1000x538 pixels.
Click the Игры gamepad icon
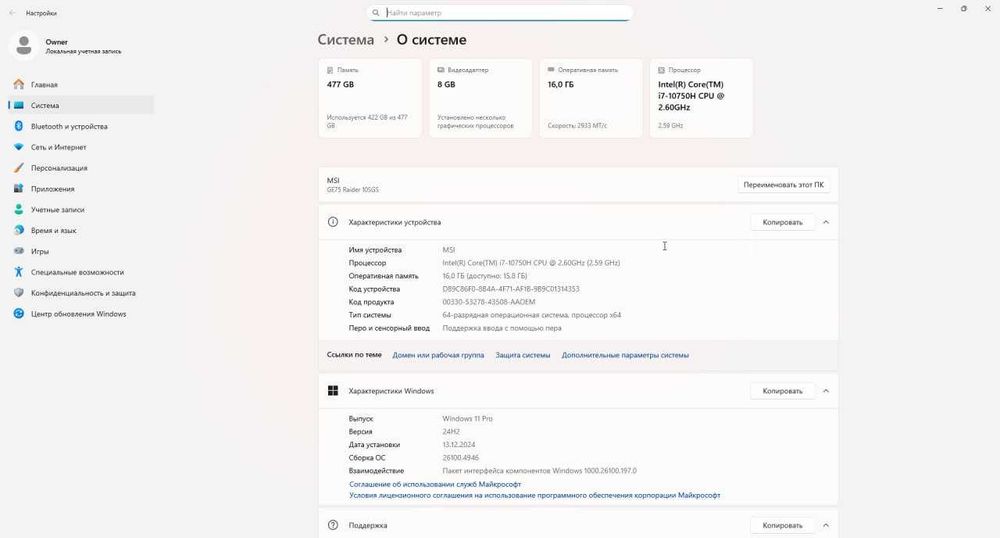(18, 251)
